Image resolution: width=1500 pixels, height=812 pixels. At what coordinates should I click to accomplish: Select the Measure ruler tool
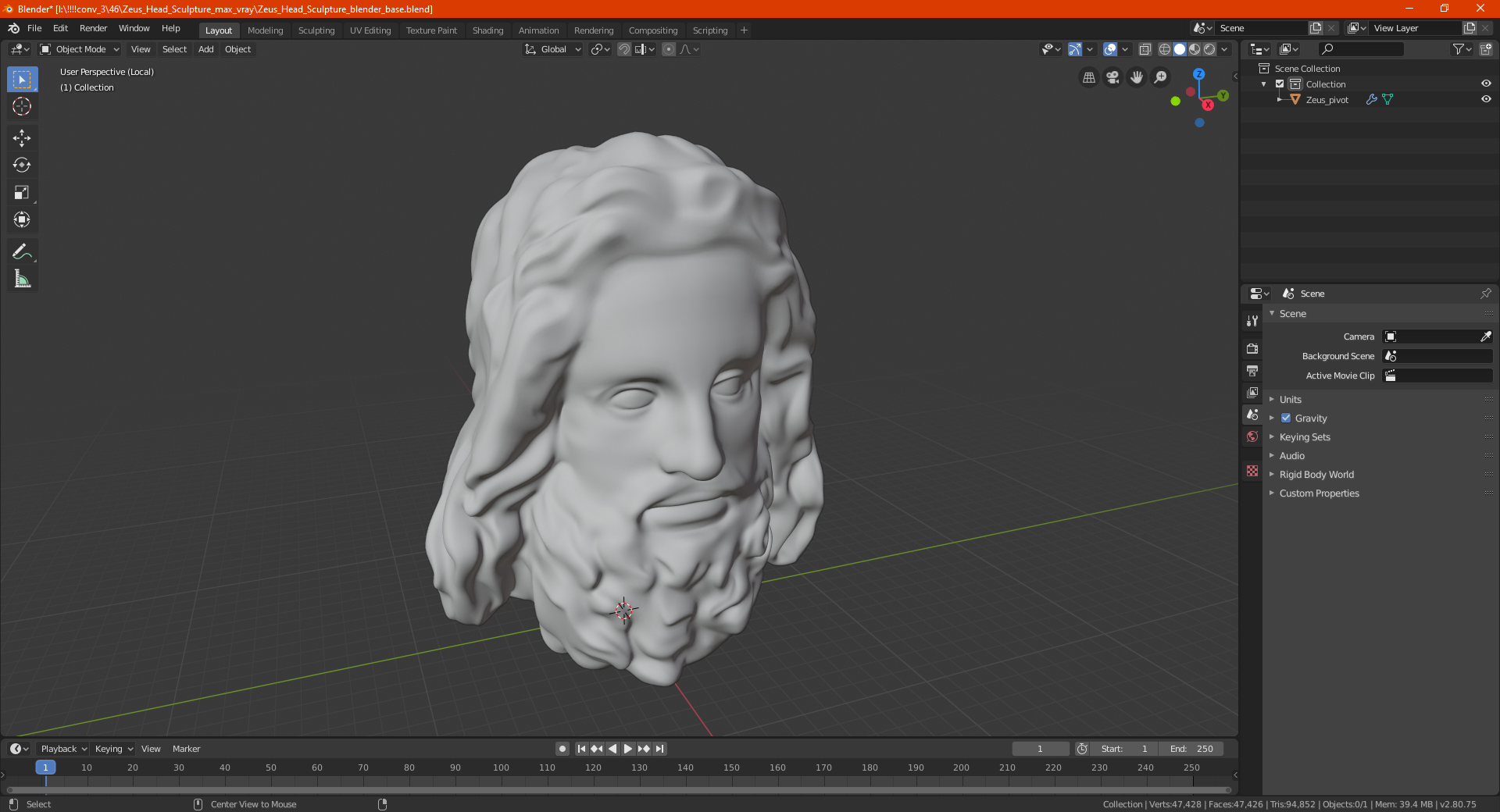pos(22,279)
